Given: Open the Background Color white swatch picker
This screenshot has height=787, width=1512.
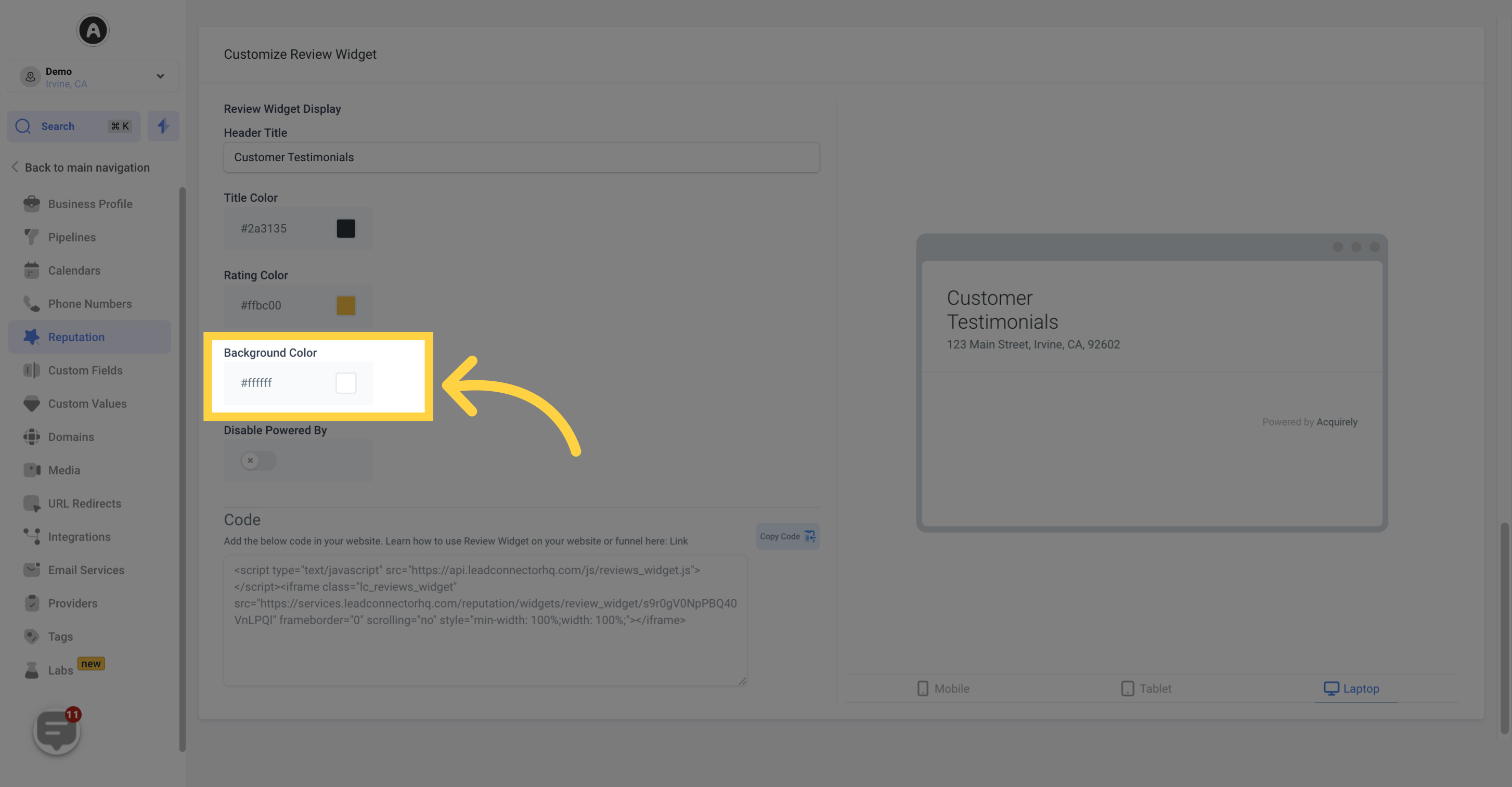Looking at the screenshot, I should 346,383.
